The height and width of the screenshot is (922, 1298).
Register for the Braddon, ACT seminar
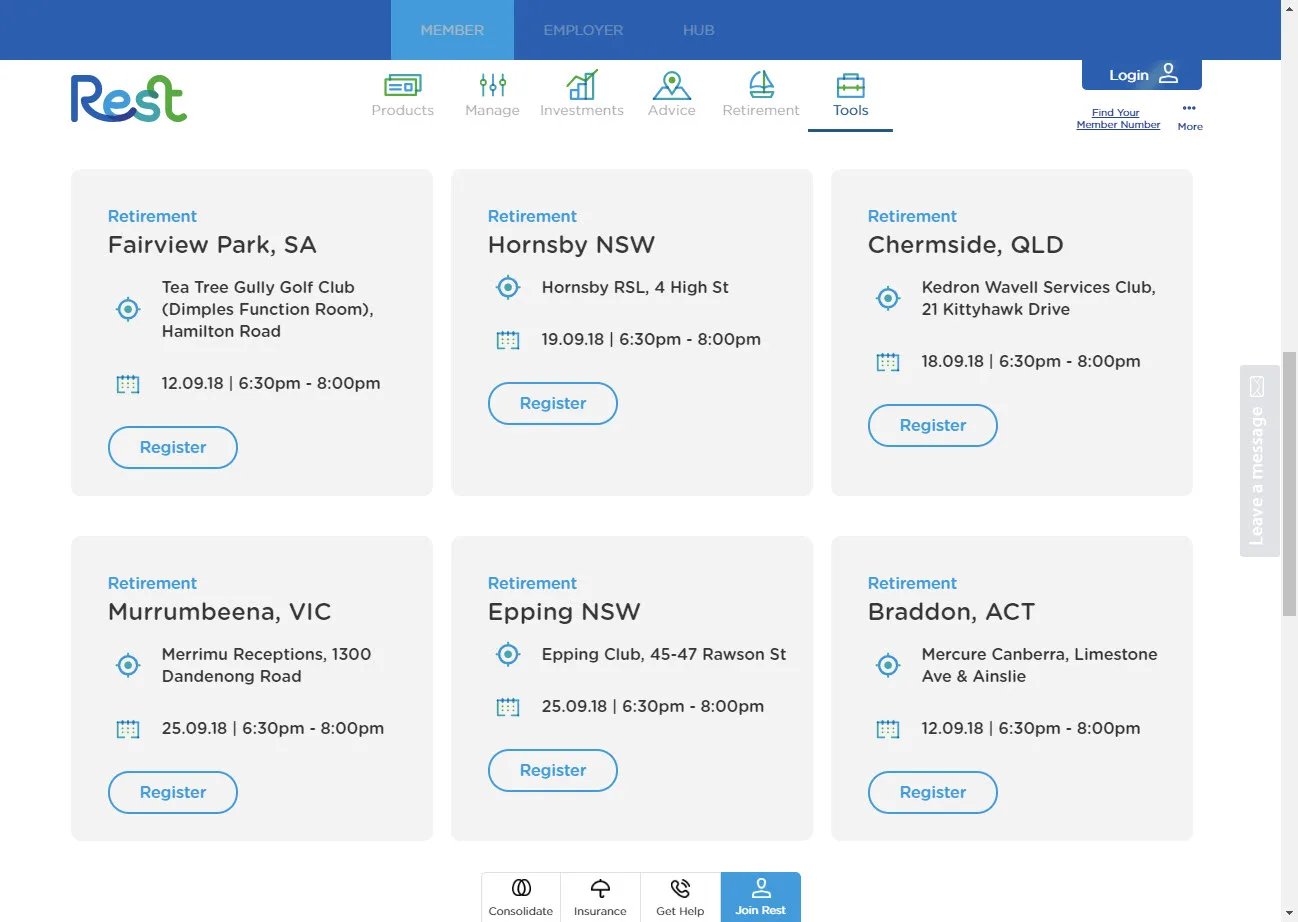coord(932,793)
